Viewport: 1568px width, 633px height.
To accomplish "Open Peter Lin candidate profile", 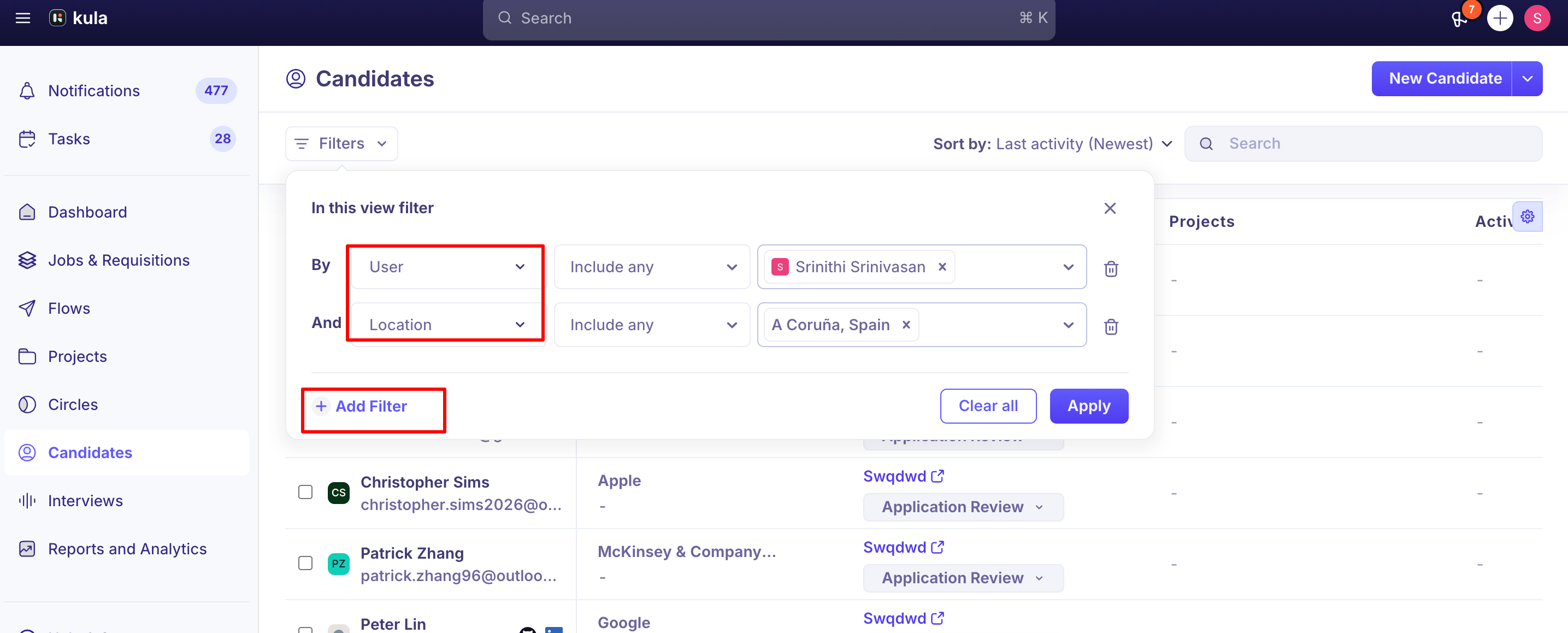I will [x=393, y=624].
